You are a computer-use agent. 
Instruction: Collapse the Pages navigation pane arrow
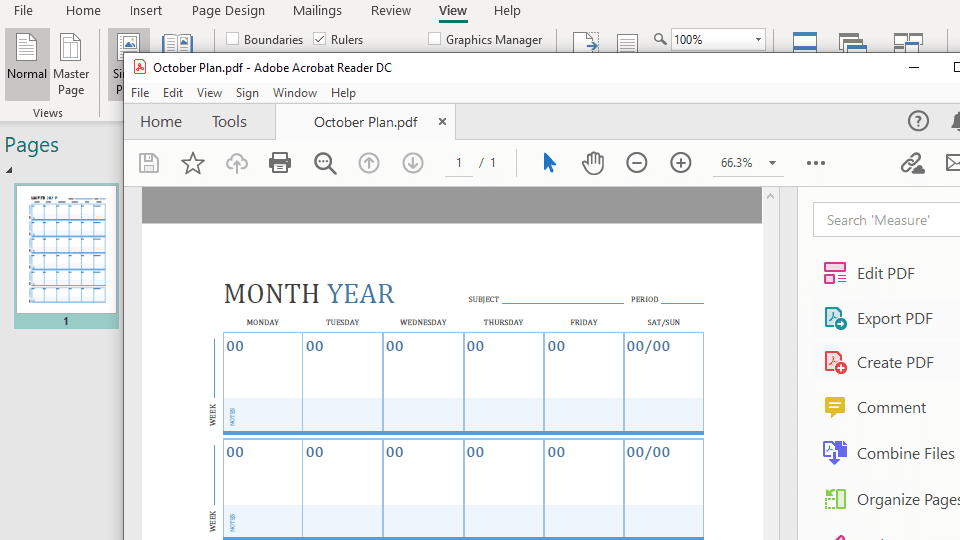tap(9, 170)
